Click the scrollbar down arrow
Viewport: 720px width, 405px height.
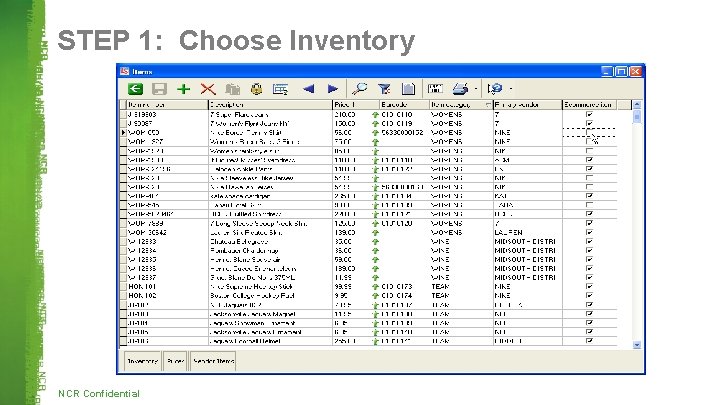tap(637, 345)
